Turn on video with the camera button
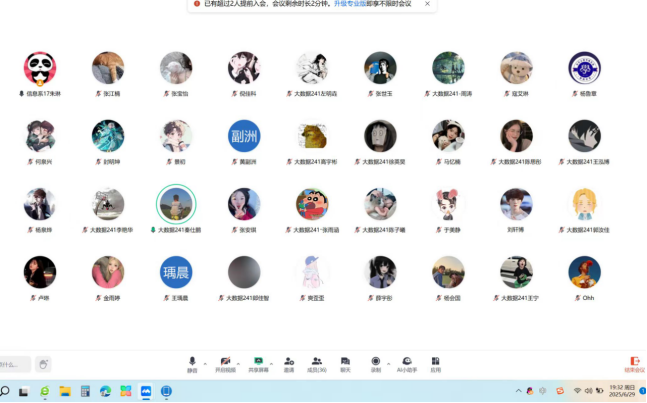The height and width of the screenshot is (403, 647). (225, 362)
